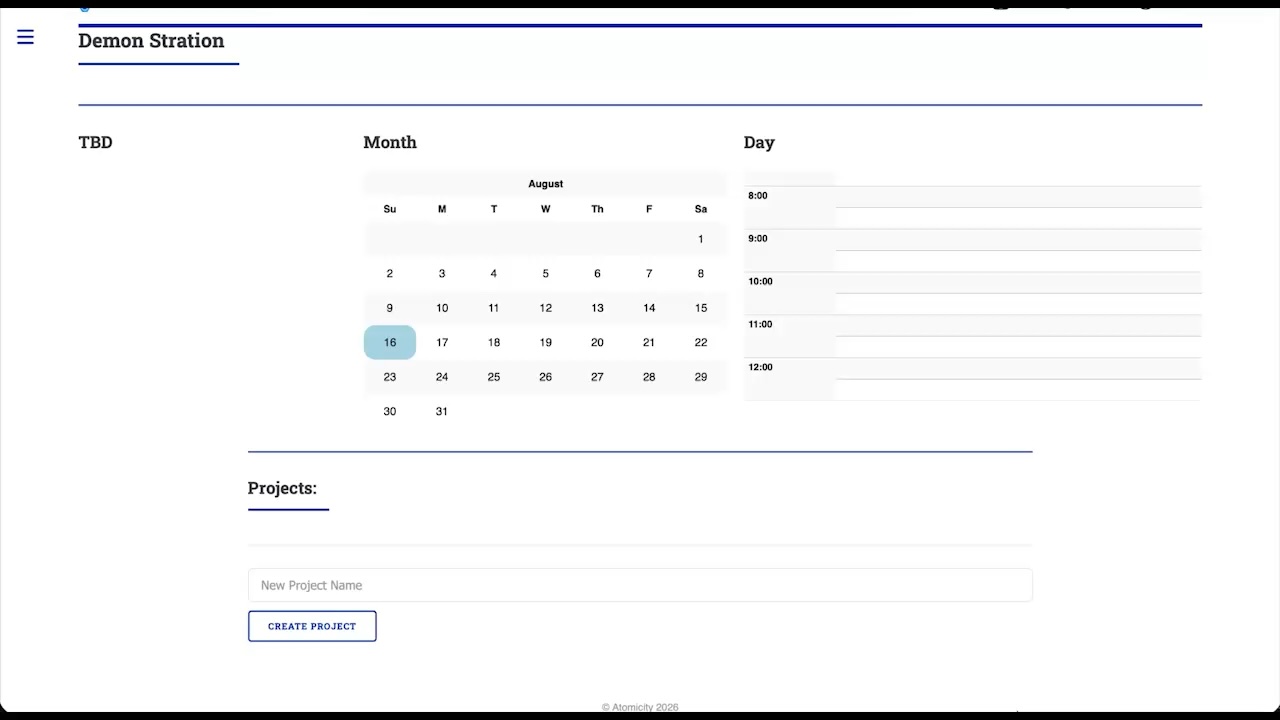Click the 8:00 time slot
1280x720 pixels.
pos(972,197)
